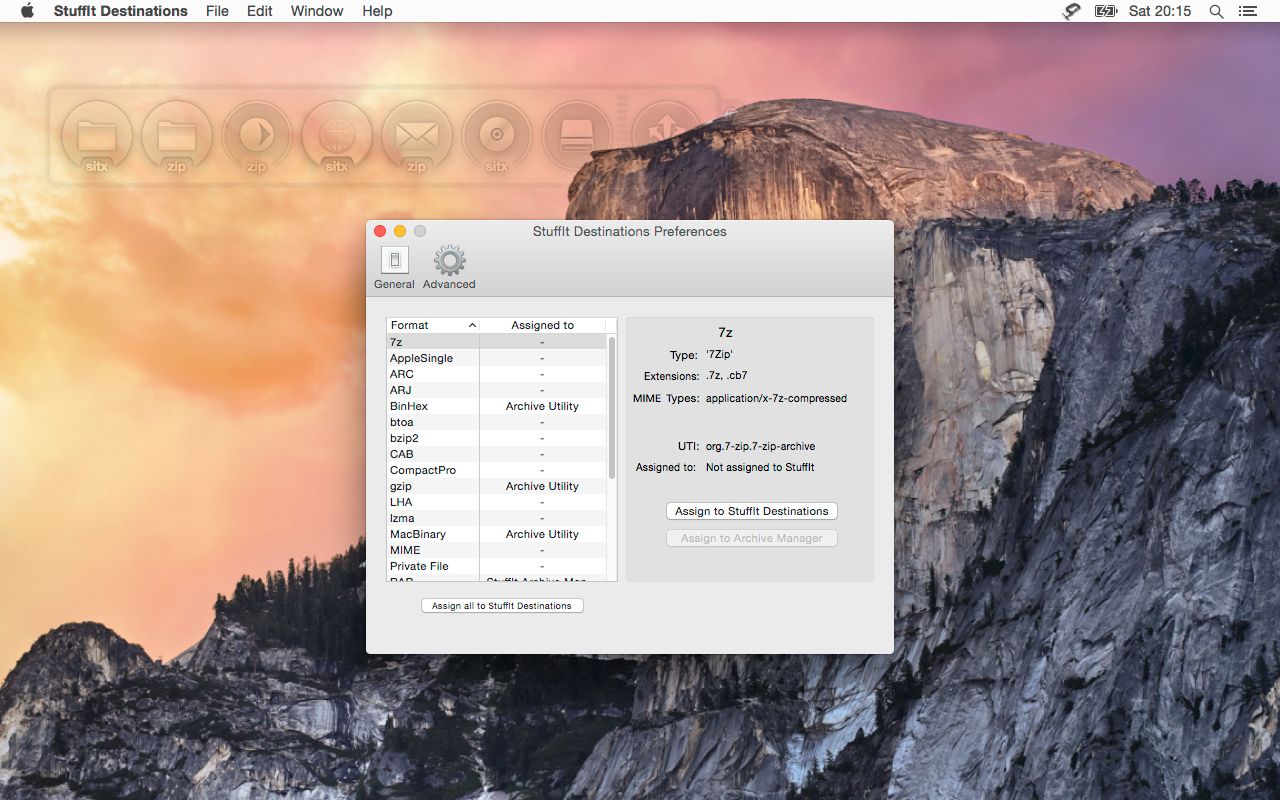The width and height of the screenshot is (1280, 800).
Task: Minimize the Preferences window
Action: 400,231
